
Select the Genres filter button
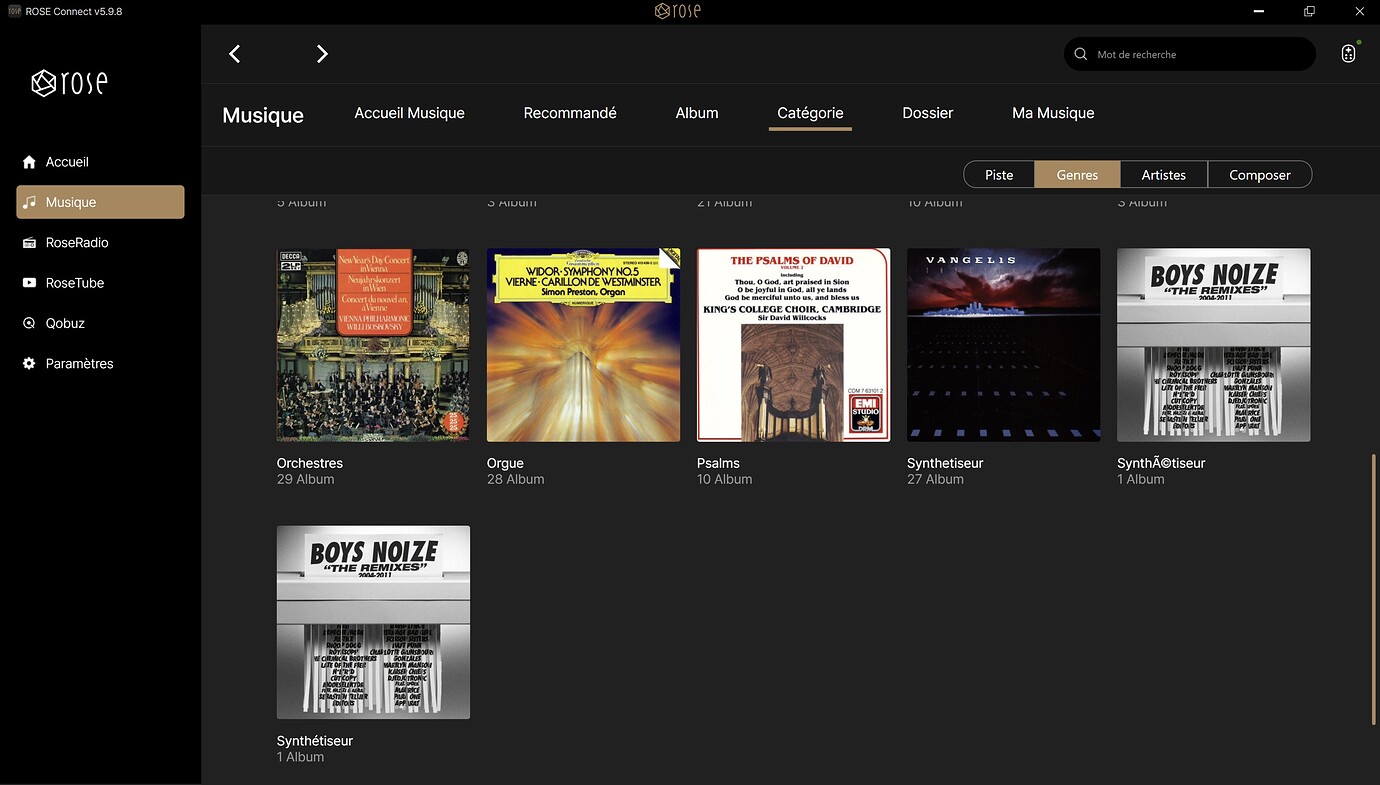coord(1077,175)
